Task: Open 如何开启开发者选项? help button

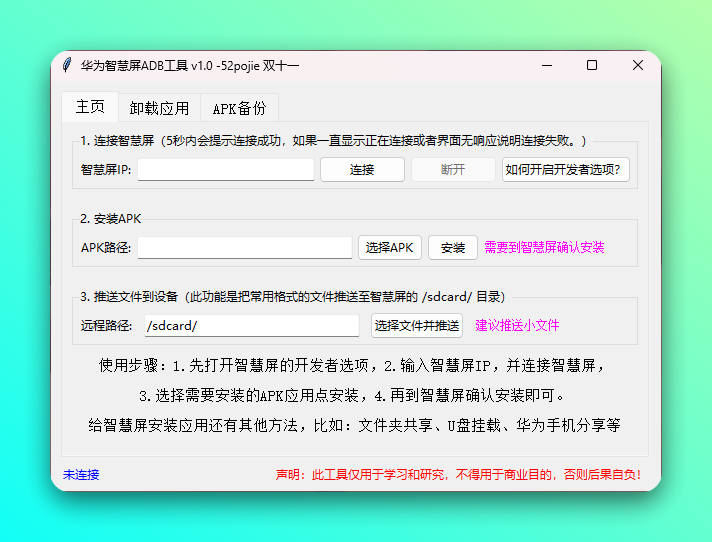Action: 565,169
